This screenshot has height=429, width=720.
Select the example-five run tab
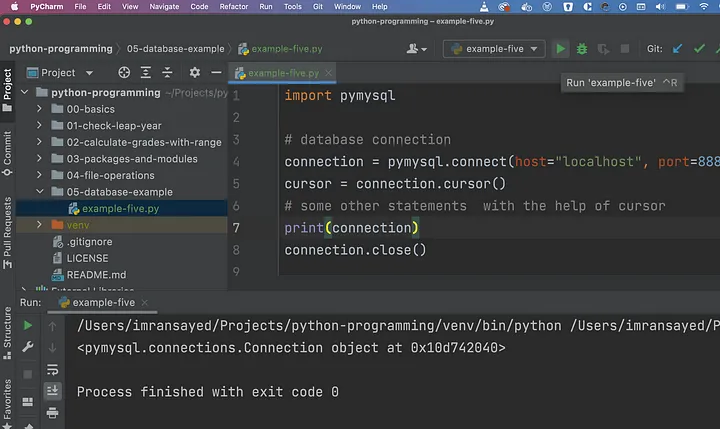point(102,303)
